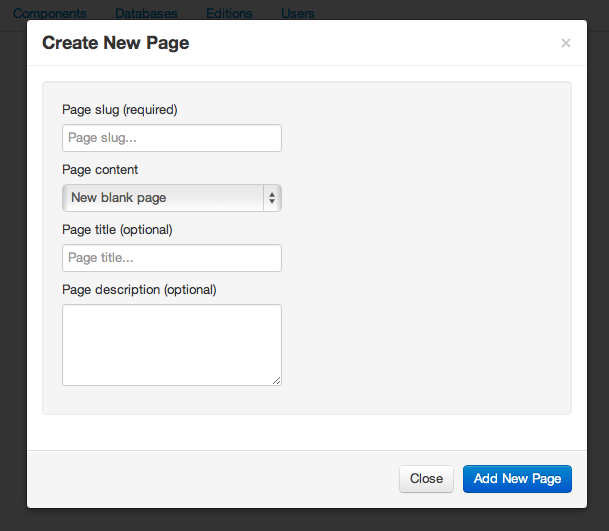The width and height of the screenshot is (609, 531).
Task: Click the dark backdrop below the dialog
Action: tap(304, 520)
